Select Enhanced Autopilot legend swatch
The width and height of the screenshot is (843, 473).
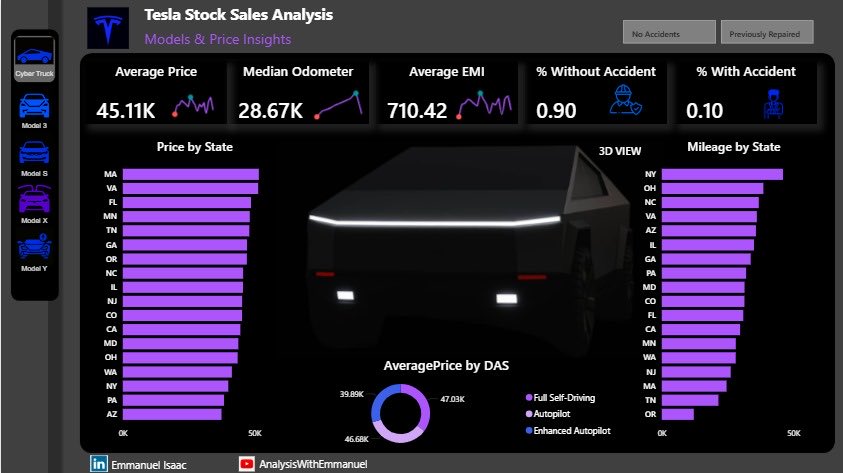(x=529, y=431)
